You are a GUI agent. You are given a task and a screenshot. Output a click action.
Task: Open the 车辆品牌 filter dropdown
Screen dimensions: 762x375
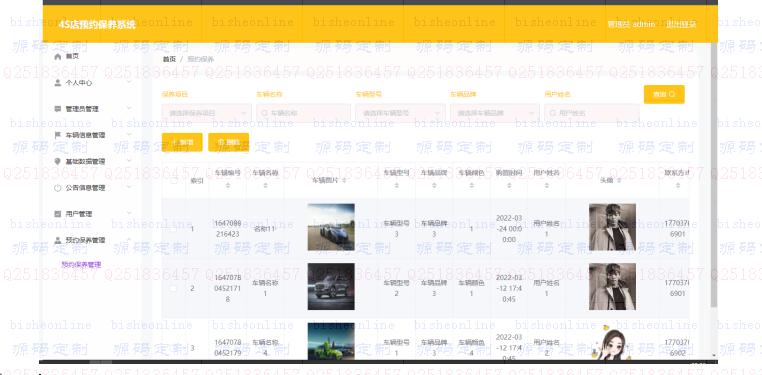point(494,113)
